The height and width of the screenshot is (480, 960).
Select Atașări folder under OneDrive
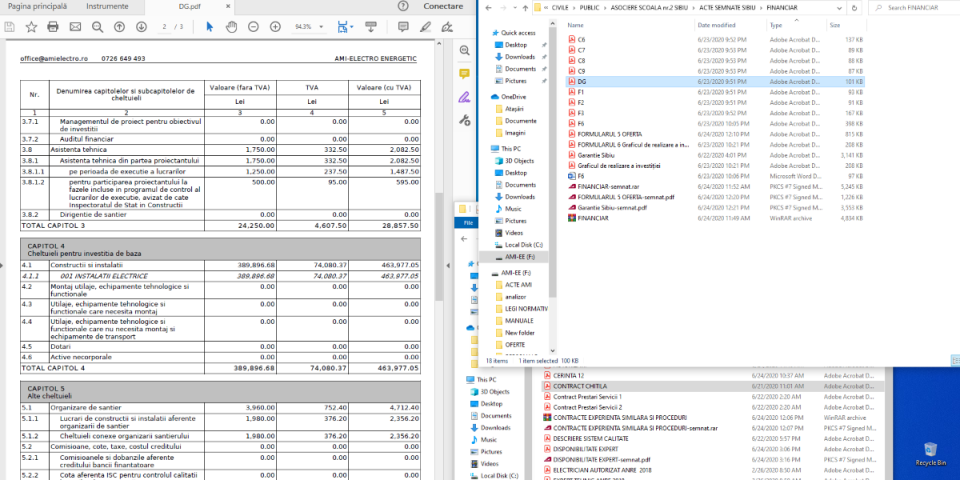(x=515, y=109)
